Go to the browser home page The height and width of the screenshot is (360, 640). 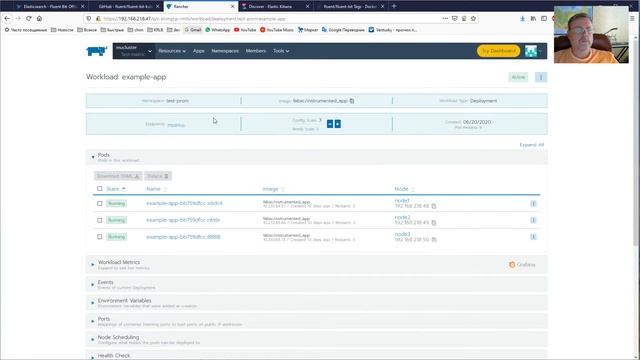[39, 18]
